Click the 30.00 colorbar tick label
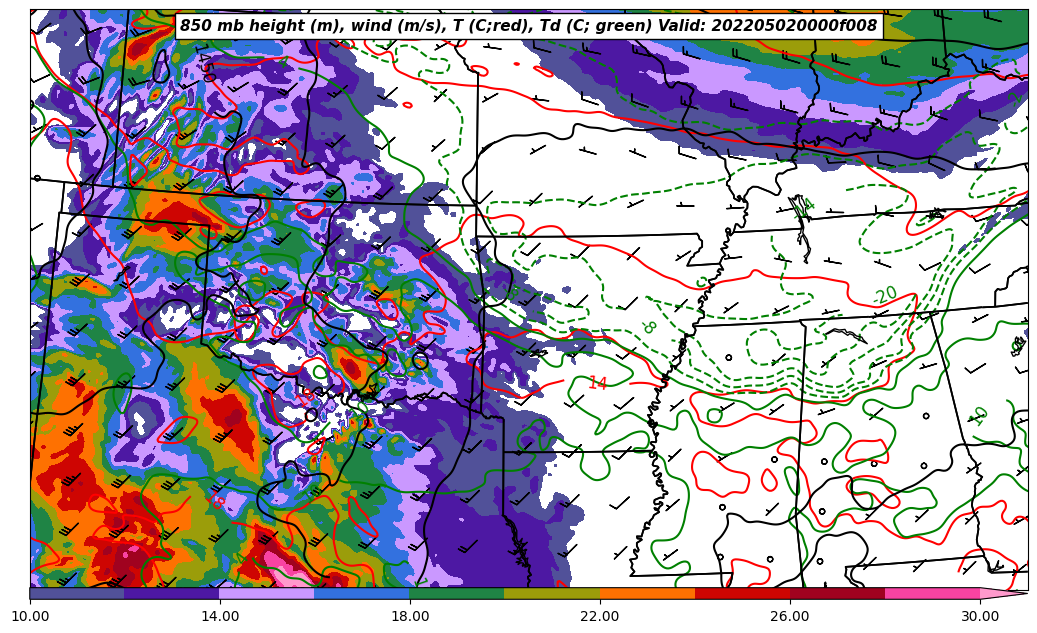The width and height of the screenshot is (1037, 633). [x=980, y=616]
